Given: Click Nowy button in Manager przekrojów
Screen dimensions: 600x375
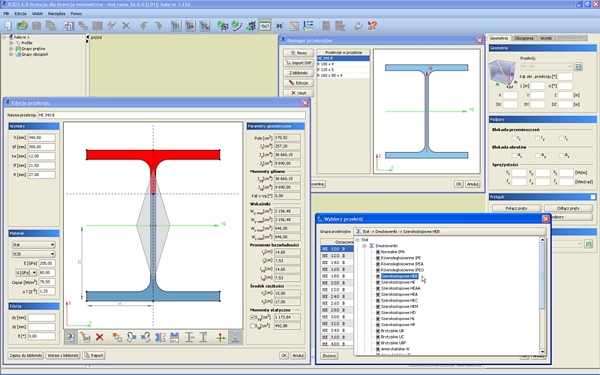Looking at the screenshot, I should (x=298, y=53).
